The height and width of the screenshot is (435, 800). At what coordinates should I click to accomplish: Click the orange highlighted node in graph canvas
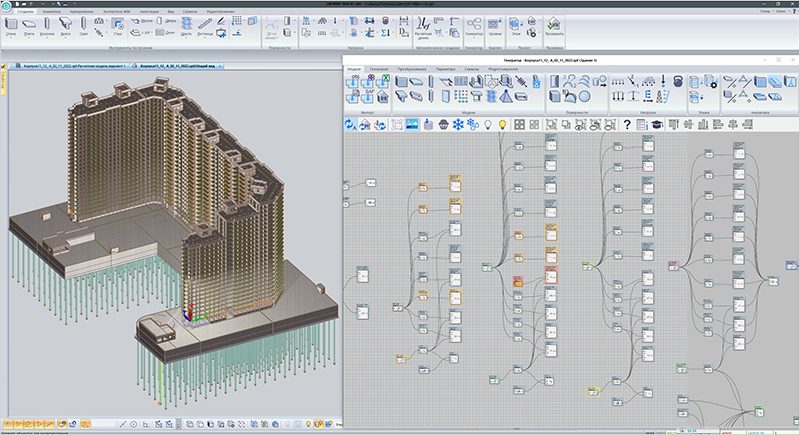pyautogui.click(x=518, y=282)
